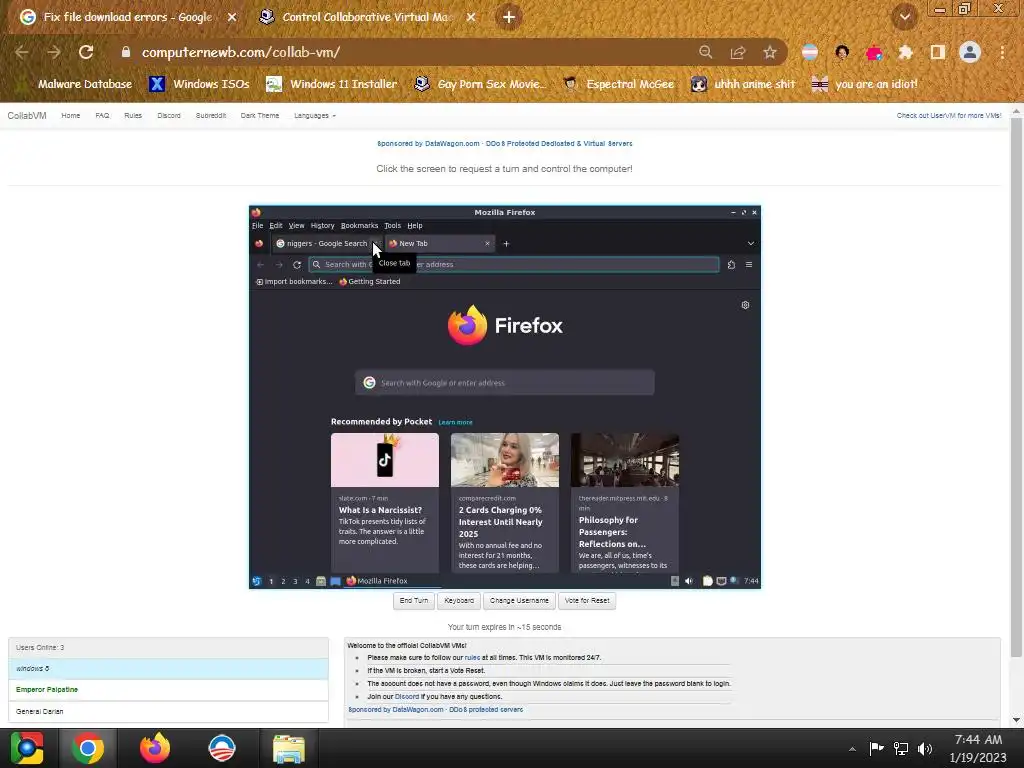Open Getting Started bookmark in Firefox
Screen dimensions: 1024x768
[370, 281]
